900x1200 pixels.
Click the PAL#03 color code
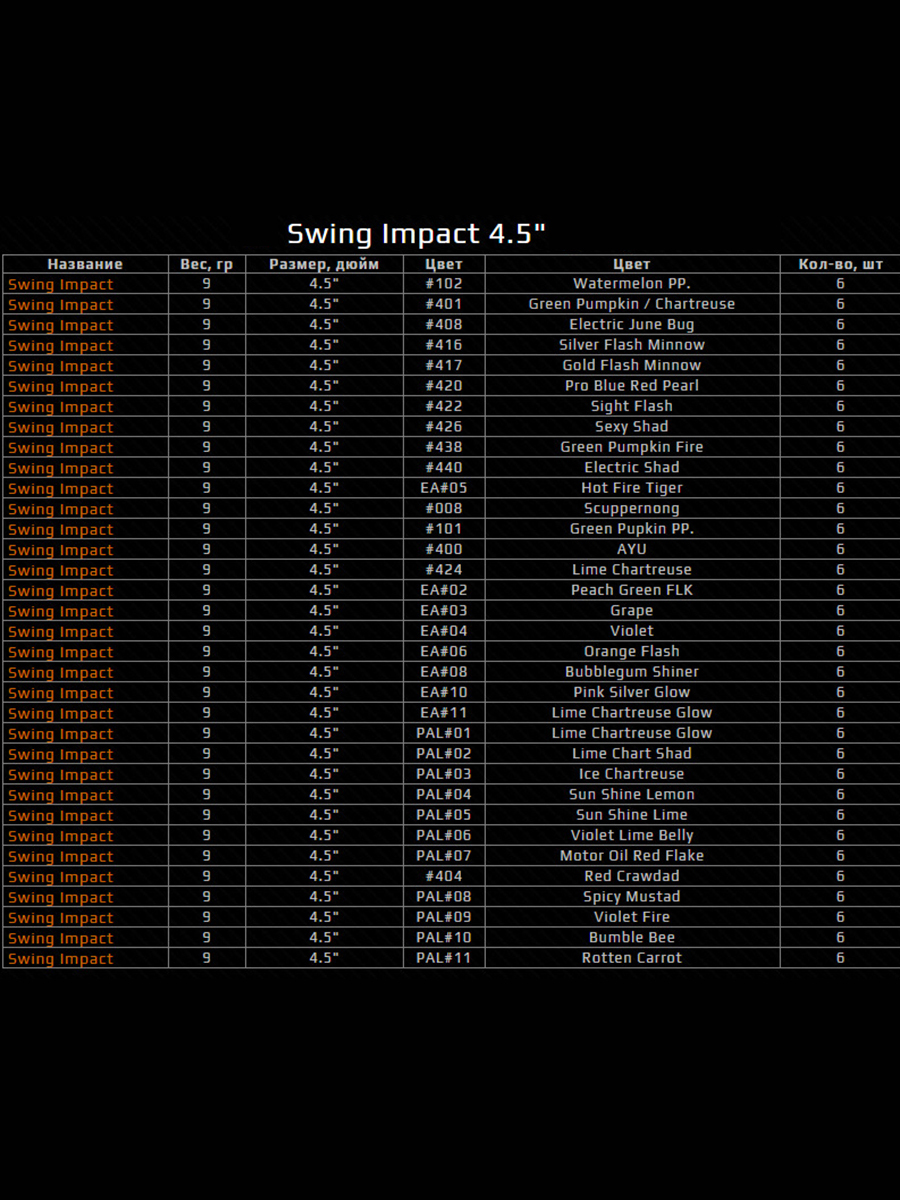(444, 774)
